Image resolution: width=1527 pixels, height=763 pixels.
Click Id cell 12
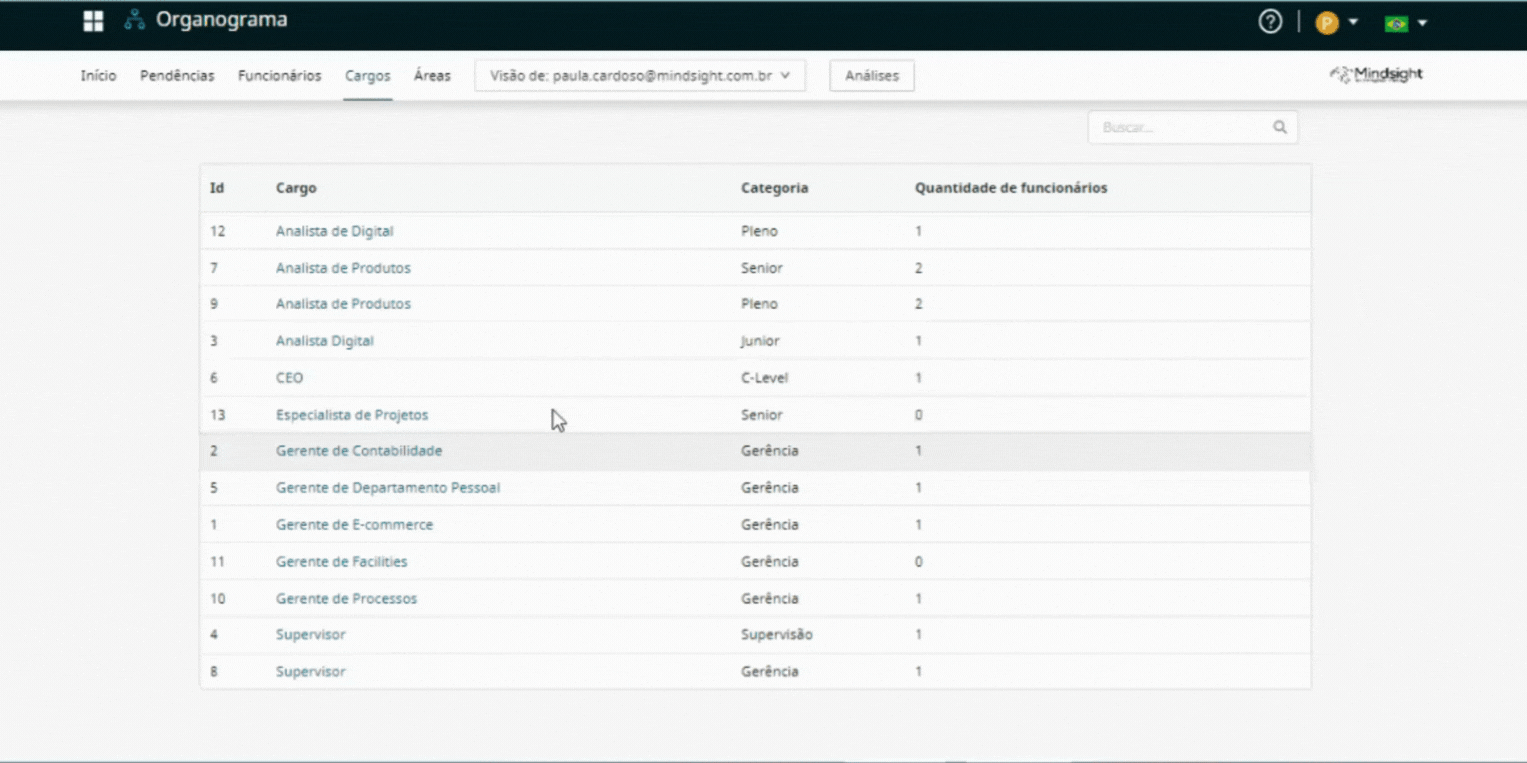click(x=218, y=231)
